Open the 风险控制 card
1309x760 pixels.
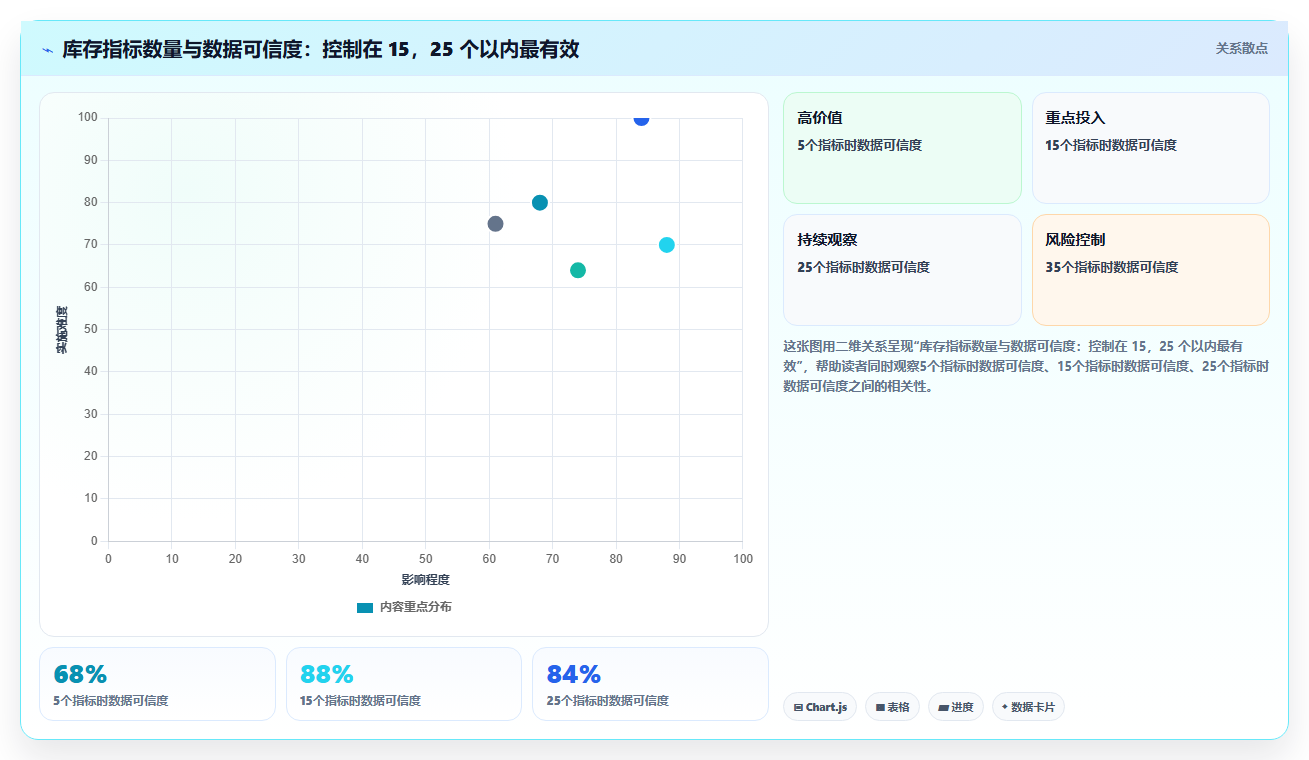(1150, 270)
